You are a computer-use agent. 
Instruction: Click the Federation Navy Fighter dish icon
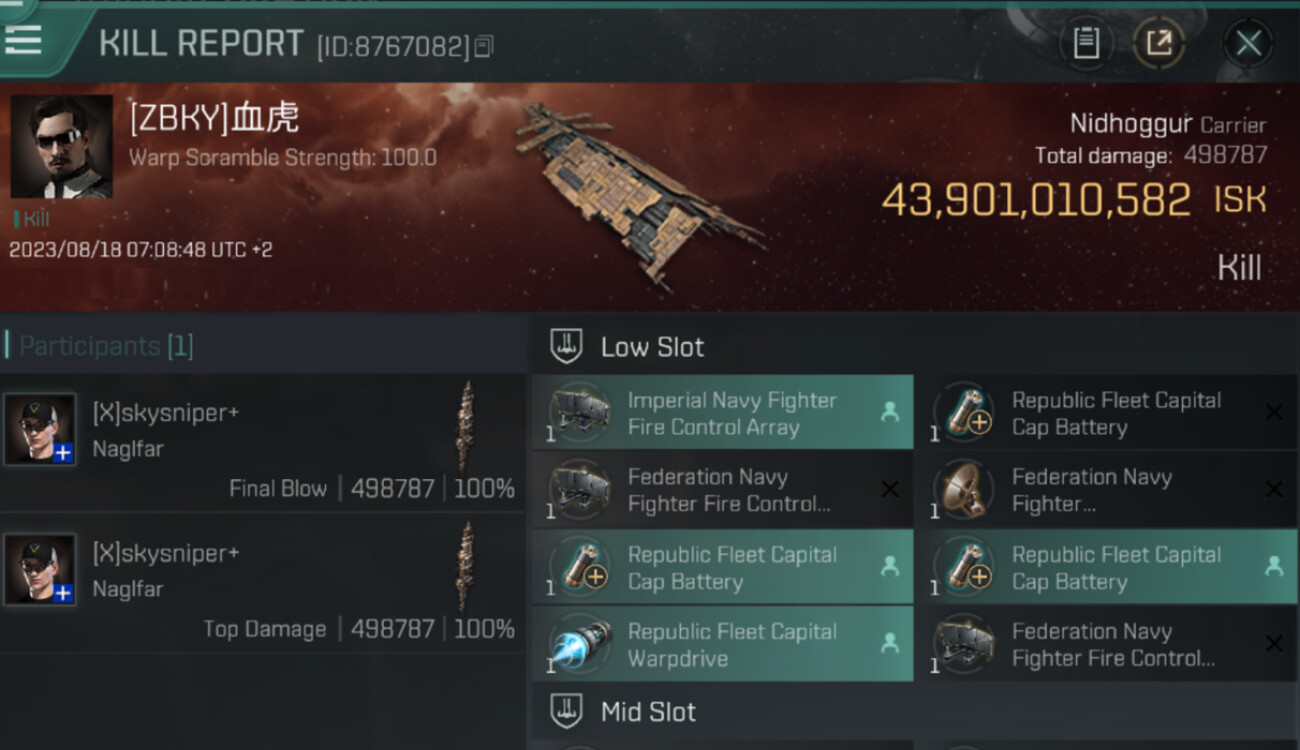[964, 490]
